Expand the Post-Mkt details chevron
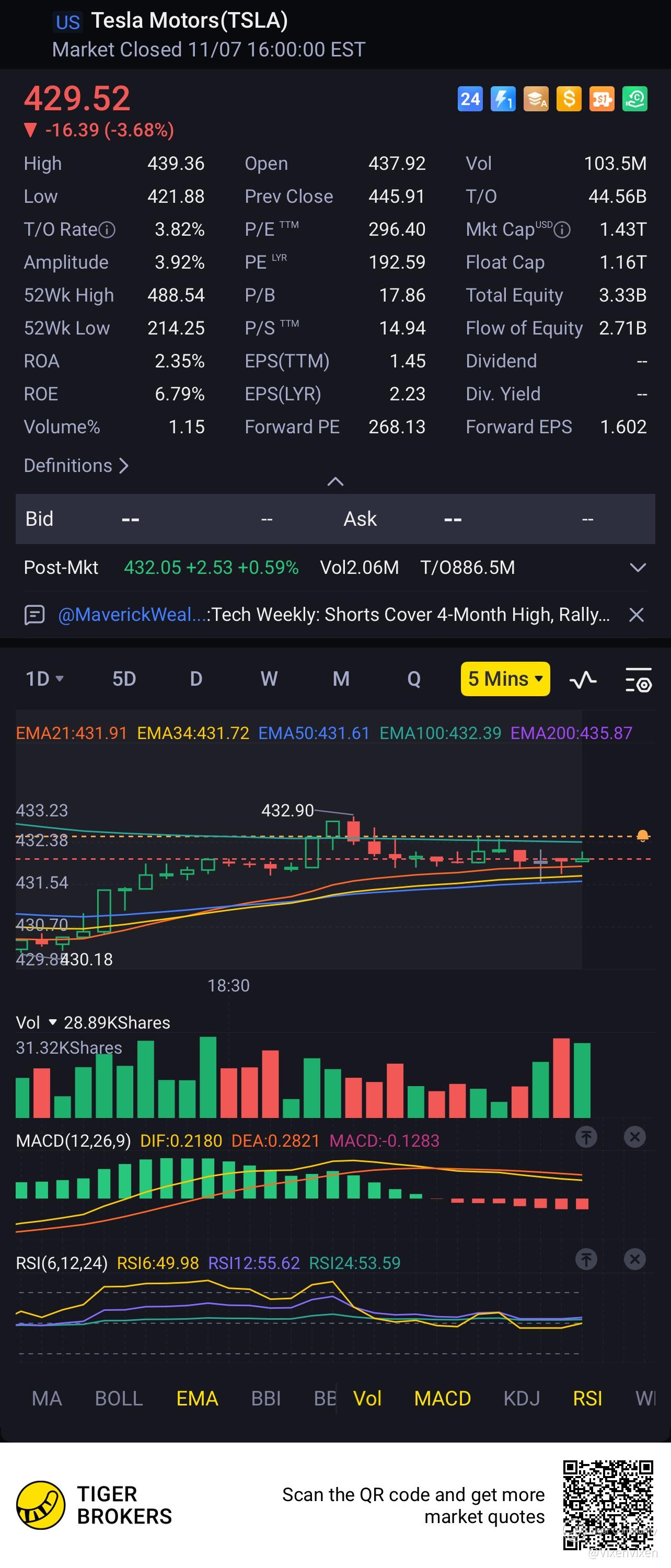 click(638, 567)
